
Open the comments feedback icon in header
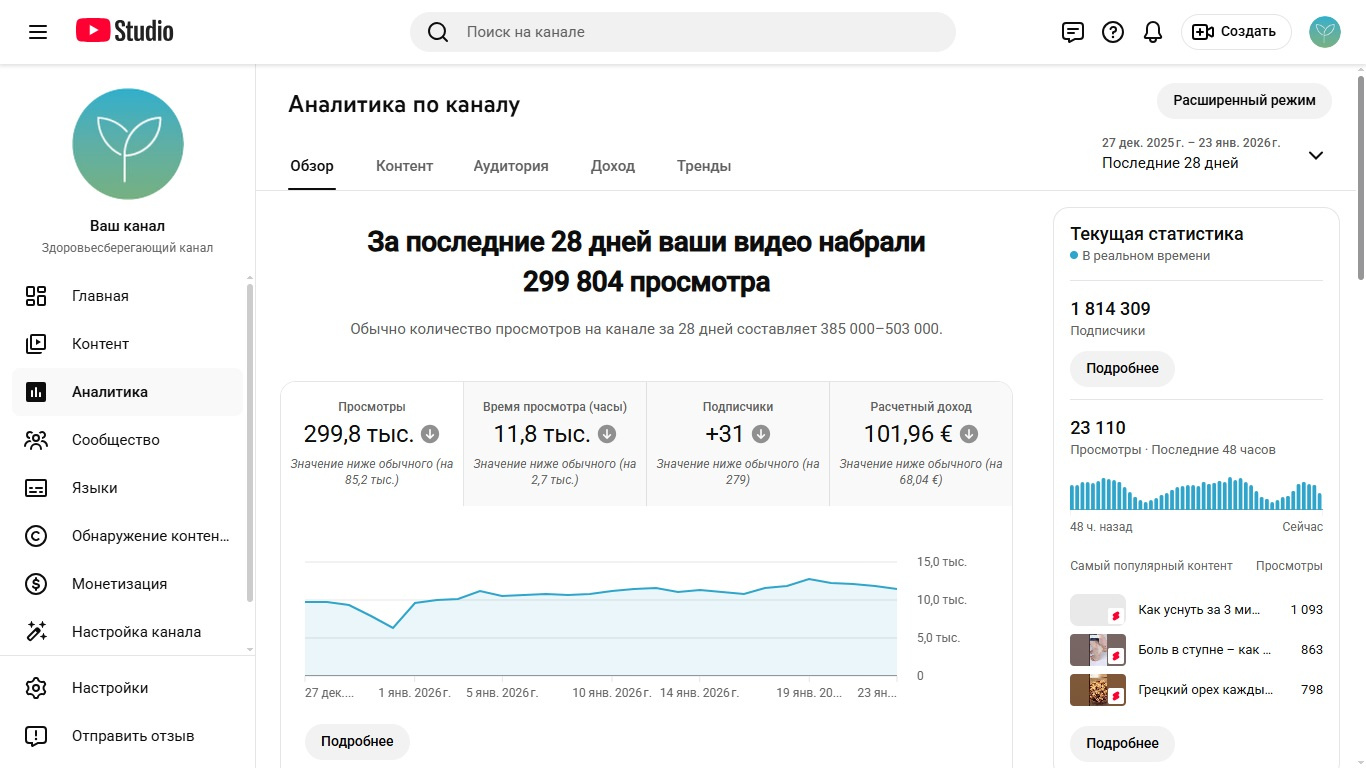tap(1072, 32)
